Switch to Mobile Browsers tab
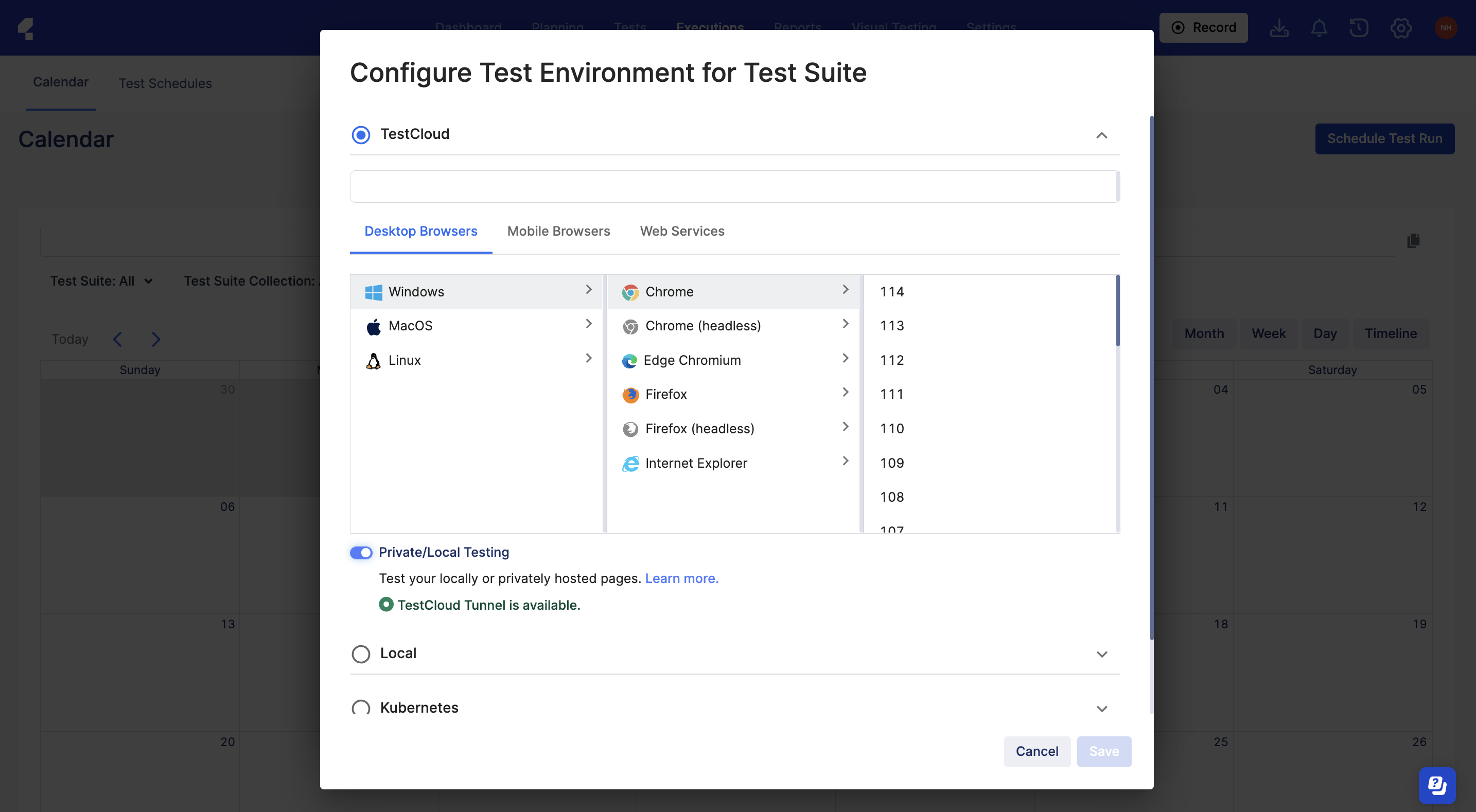 [558, 231]
